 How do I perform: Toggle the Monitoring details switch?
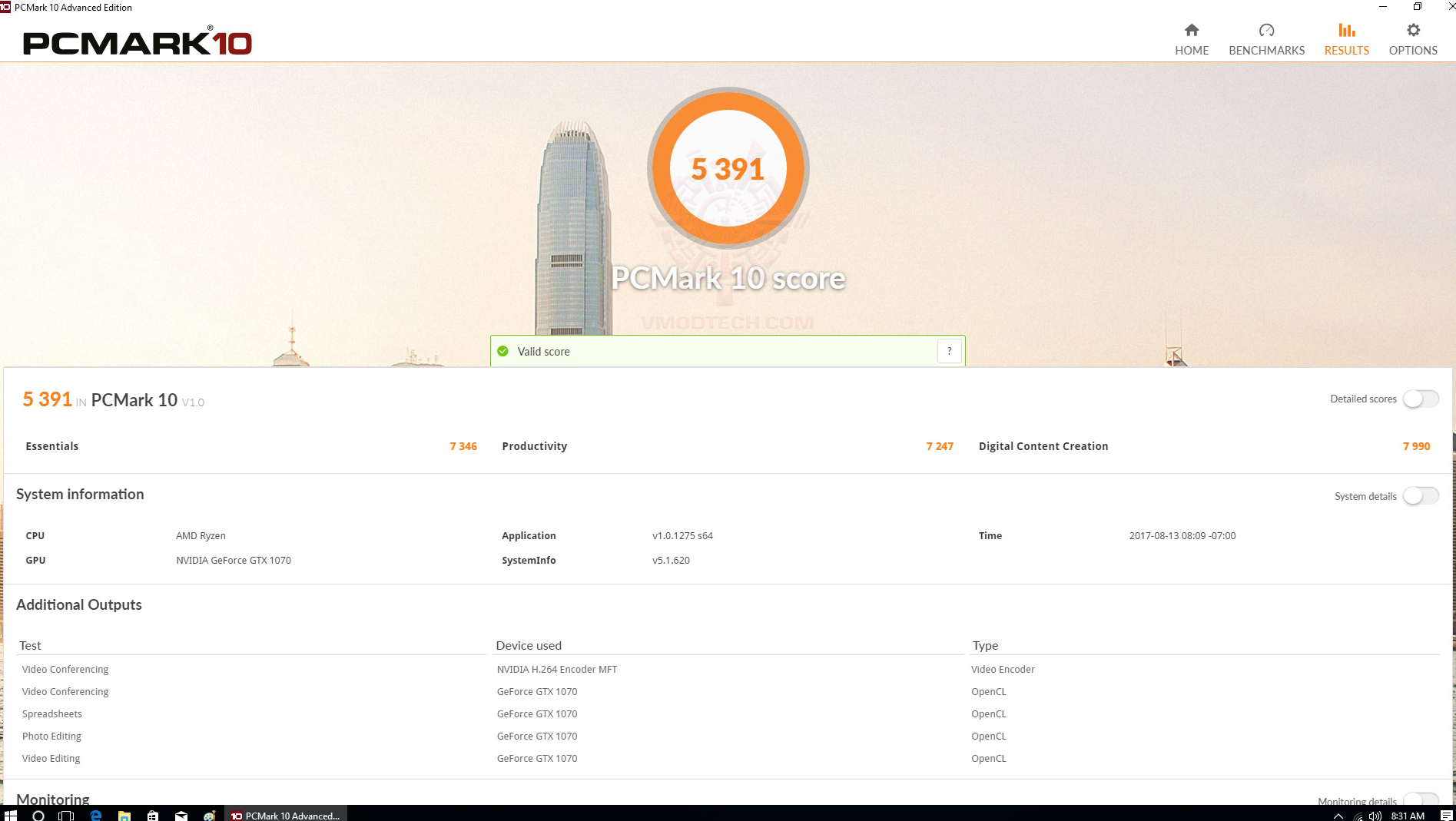(1421, 799)
